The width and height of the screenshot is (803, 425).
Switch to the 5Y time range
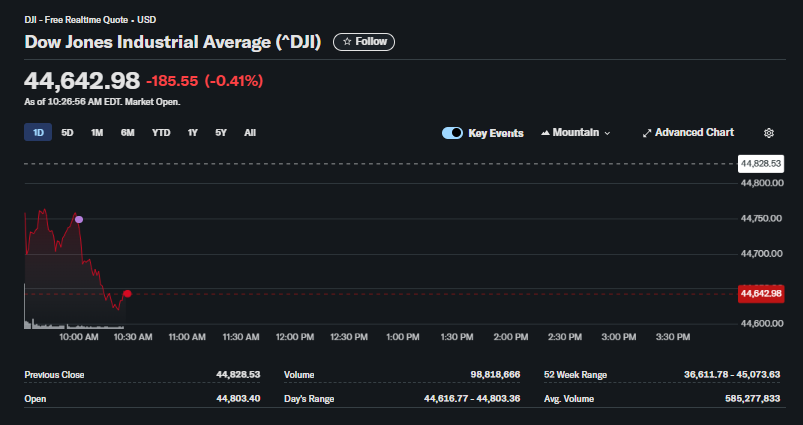(221, 133)
